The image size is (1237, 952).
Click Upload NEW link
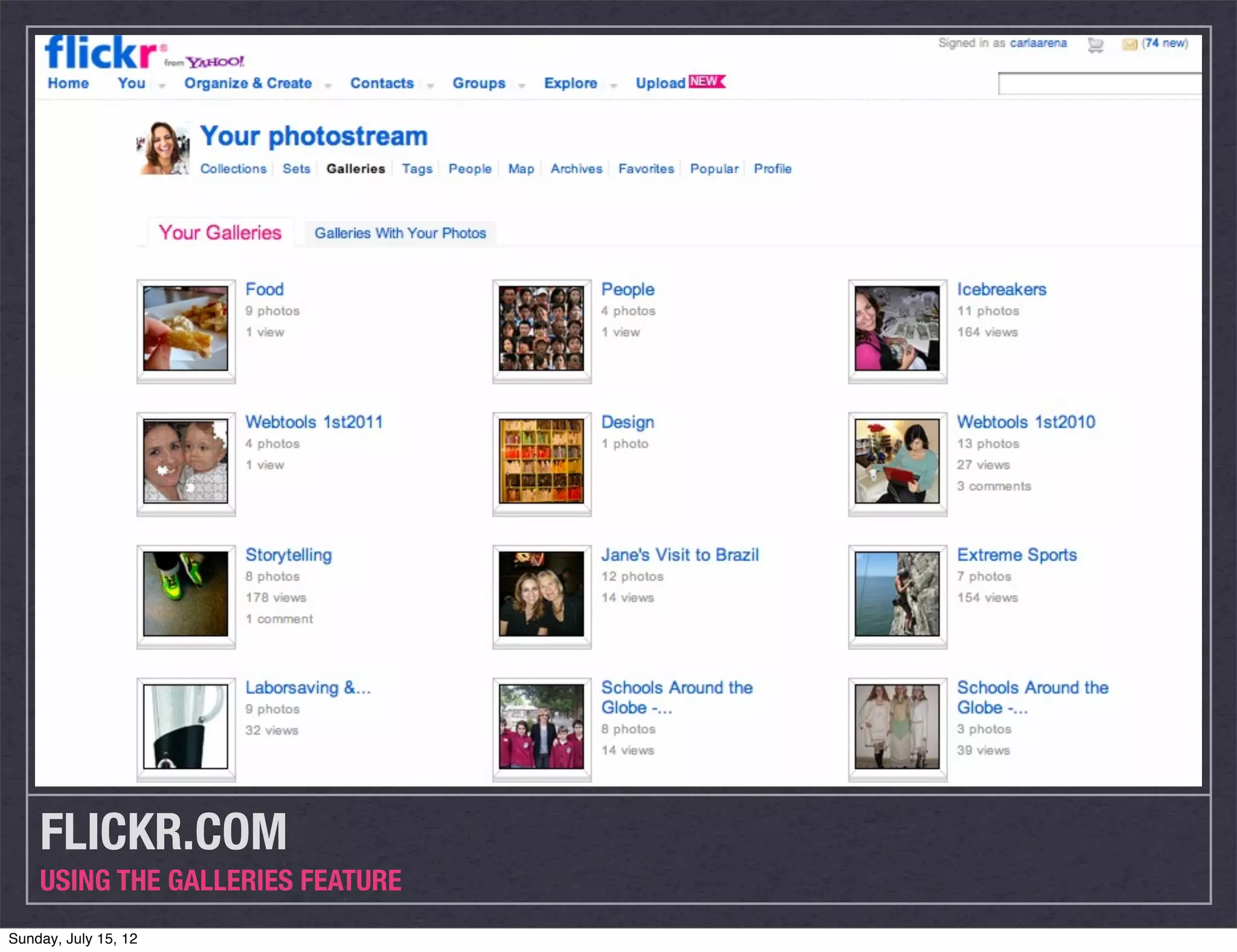680,83
